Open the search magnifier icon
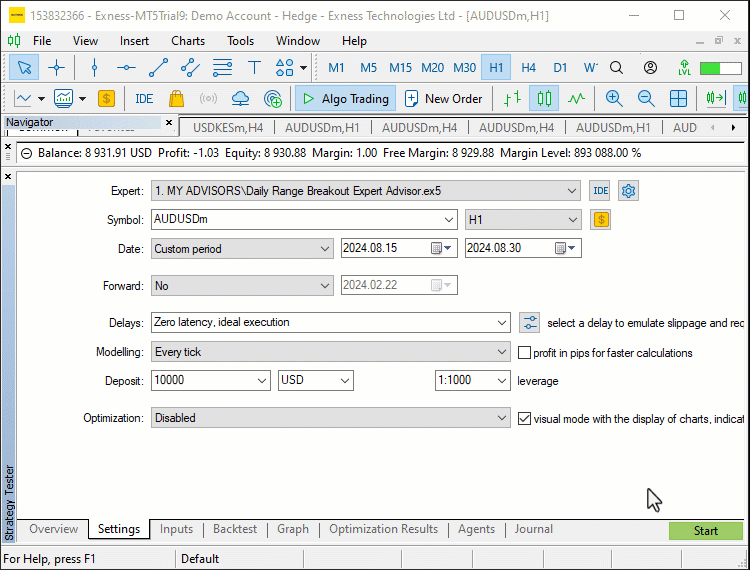 (x=617, y=67)
